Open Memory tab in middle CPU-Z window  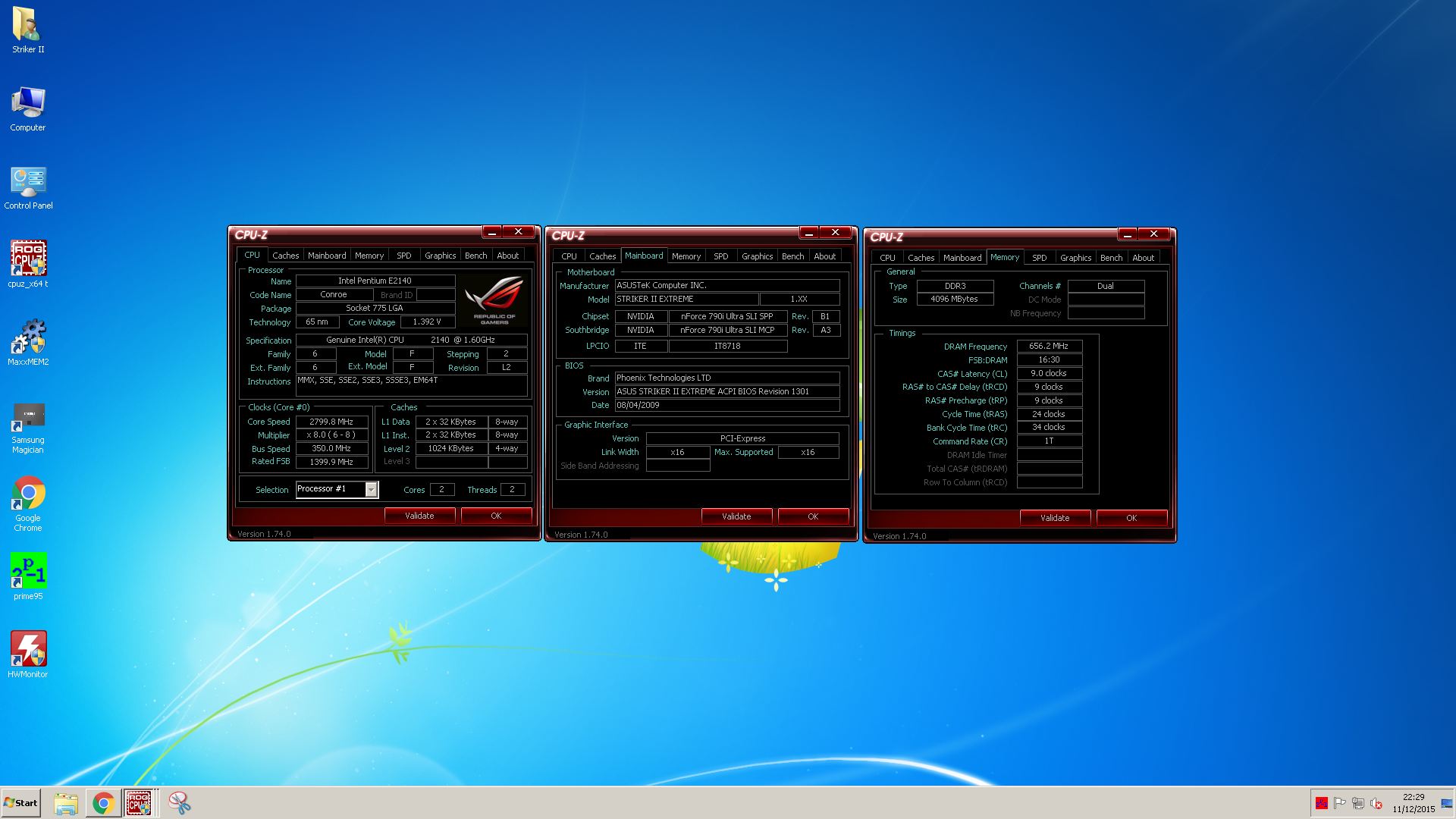686,256
